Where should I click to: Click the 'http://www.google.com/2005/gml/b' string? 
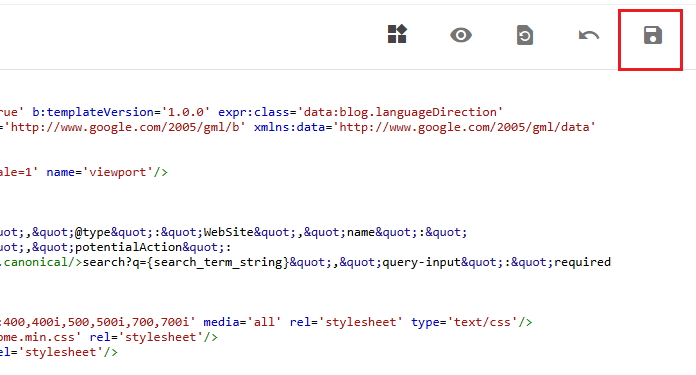[124, 127]
